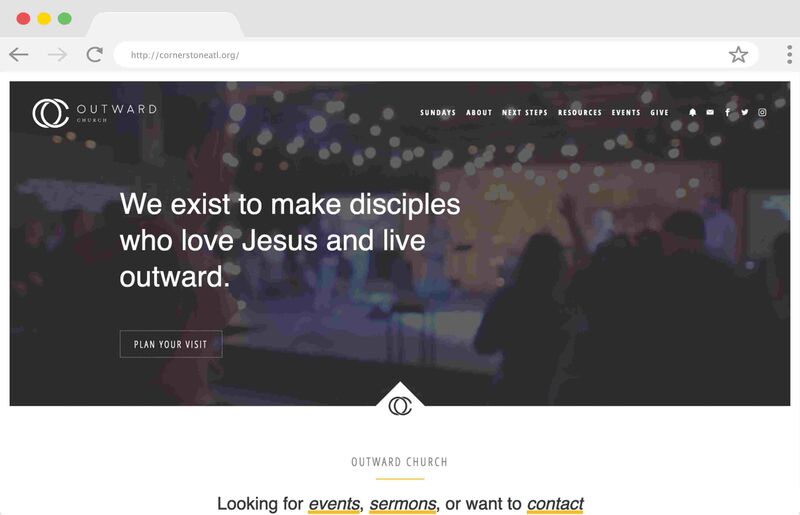Visit the Facebook icon link

[727, 112]
